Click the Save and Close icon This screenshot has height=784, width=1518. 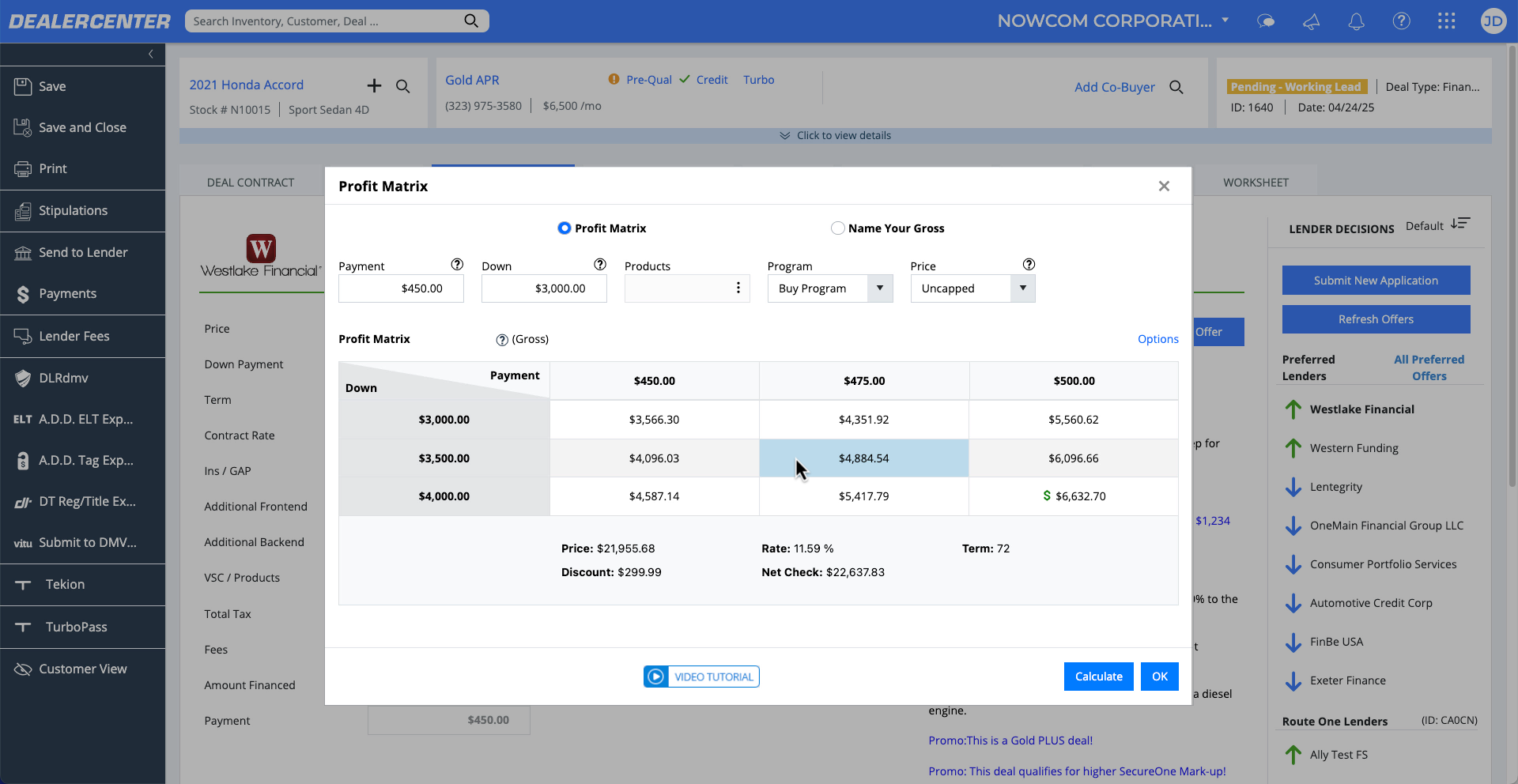pyautogui.click(x=23, y=127)
